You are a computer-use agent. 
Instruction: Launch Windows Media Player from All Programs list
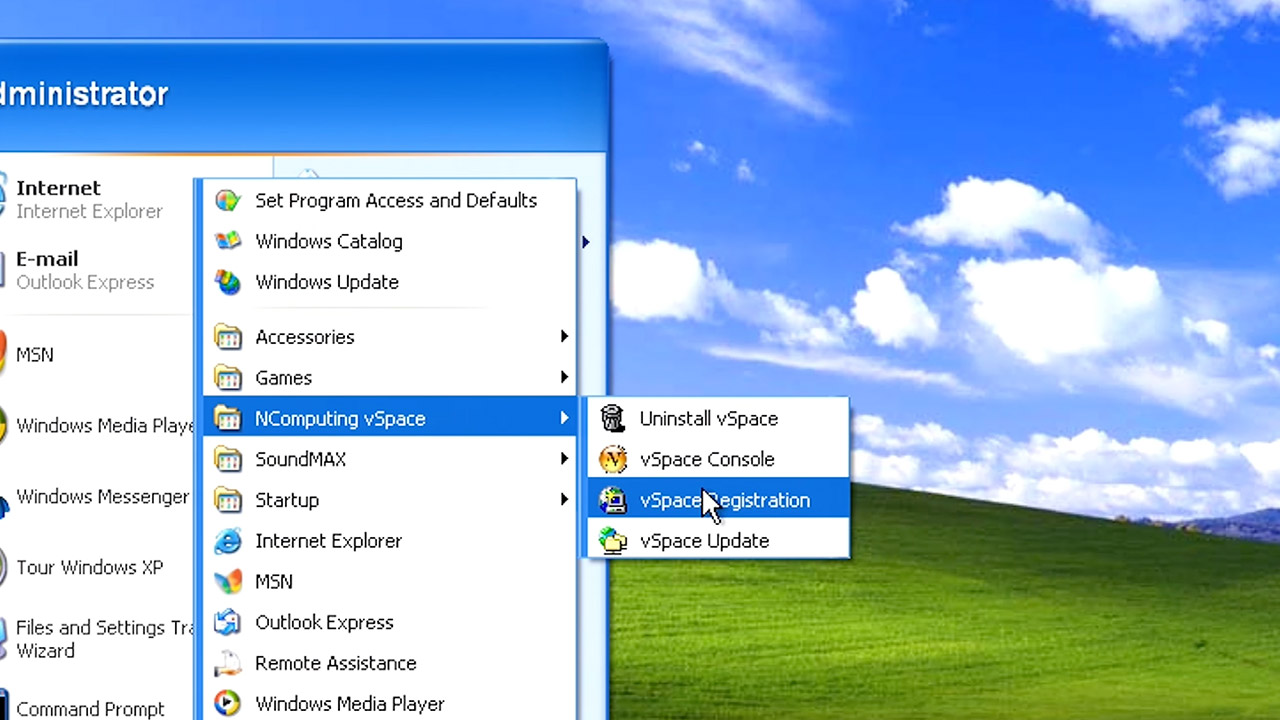[390, 704]
